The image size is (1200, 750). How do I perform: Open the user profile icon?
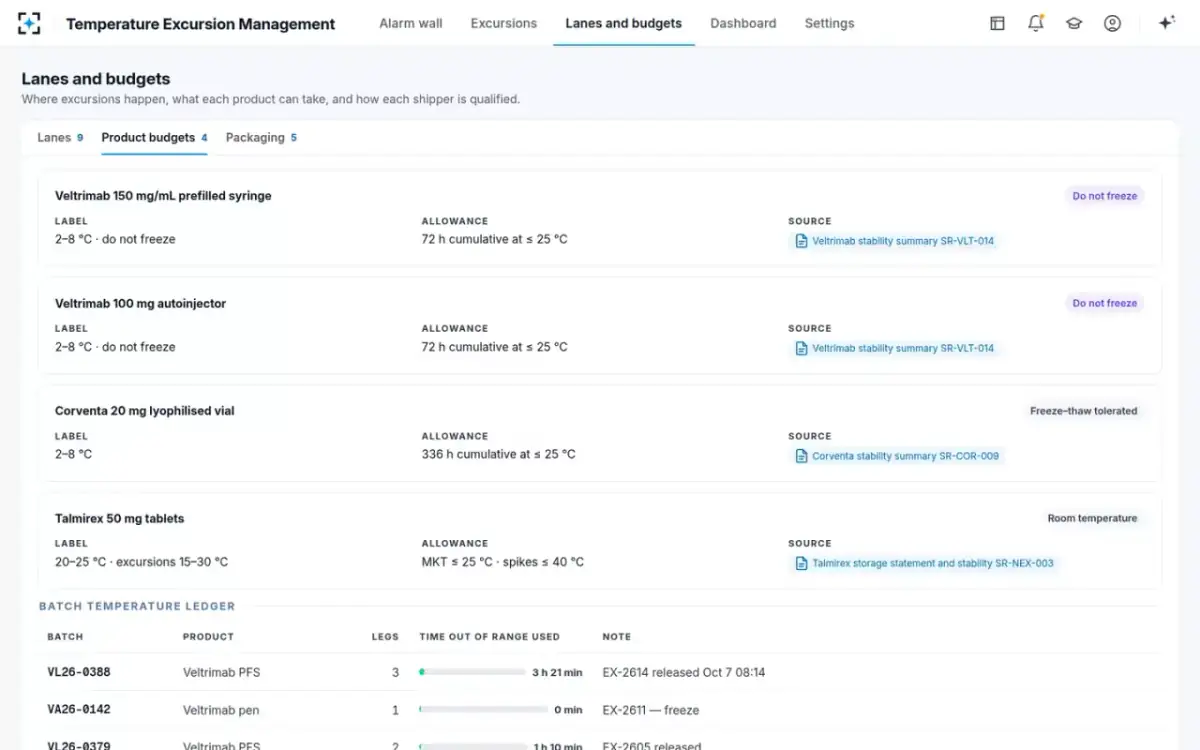(1112, 23)
